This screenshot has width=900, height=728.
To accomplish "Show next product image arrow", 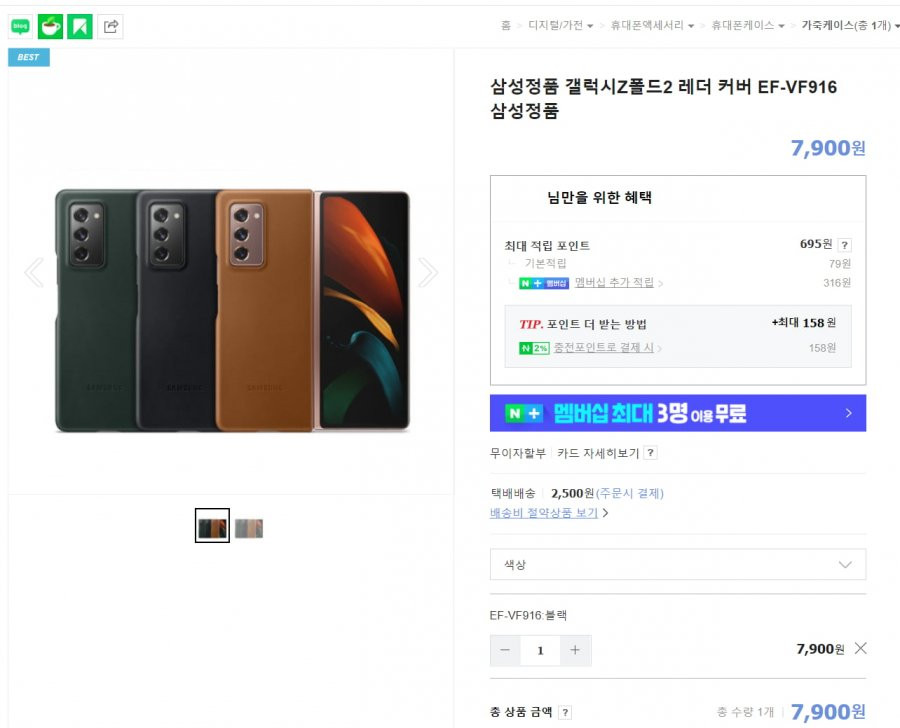I will click(428, 272).
